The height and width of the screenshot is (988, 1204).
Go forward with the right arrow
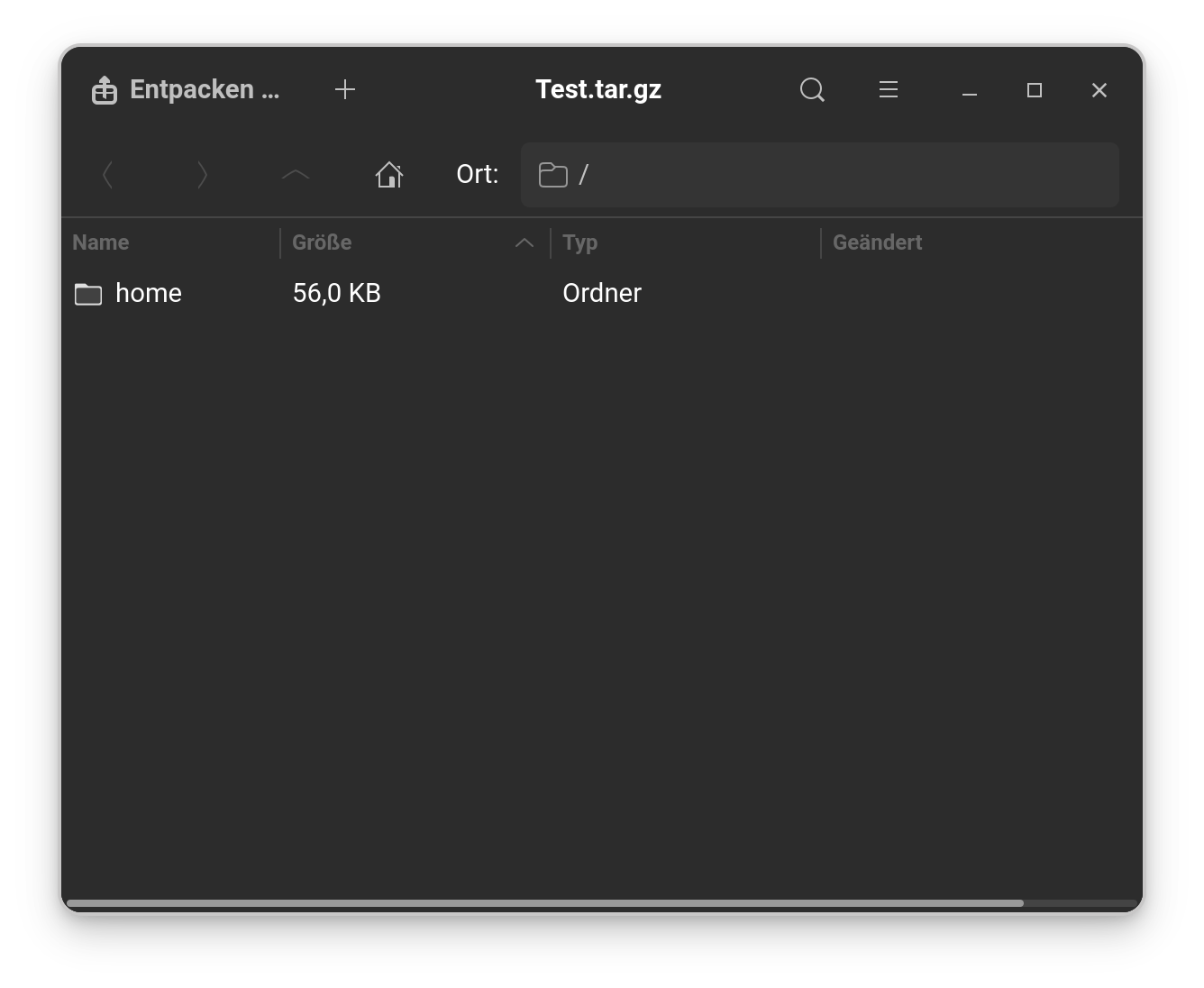tap(202, 175)
